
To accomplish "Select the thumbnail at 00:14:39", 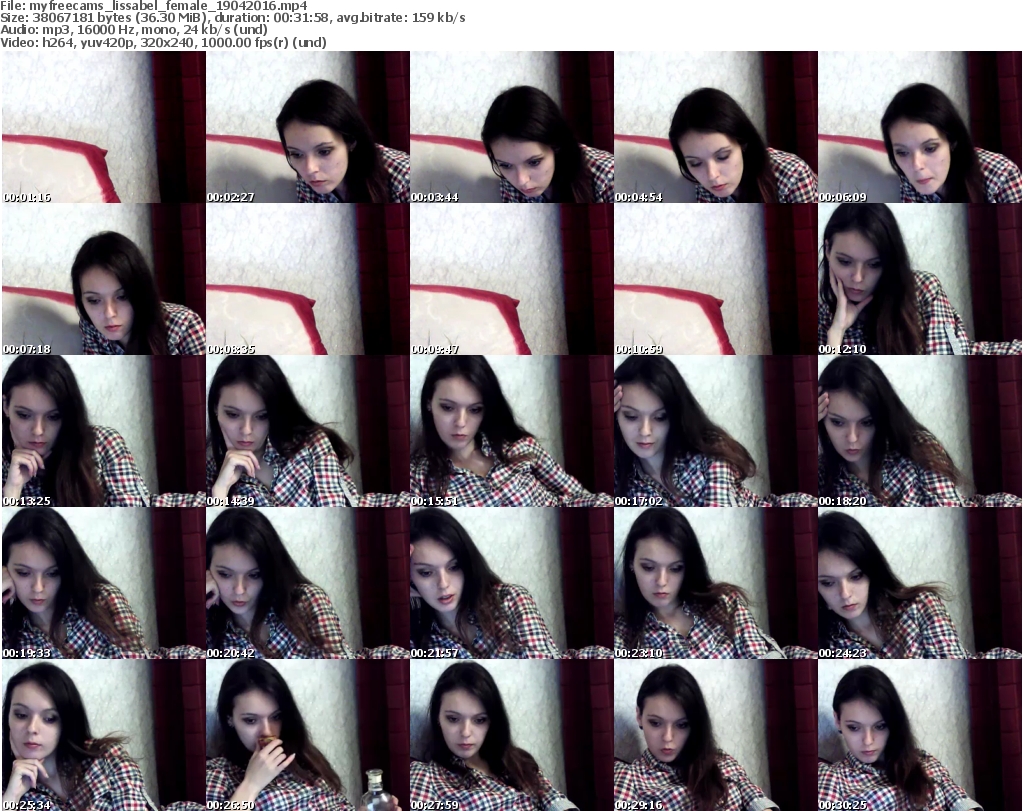I will 308,432.
